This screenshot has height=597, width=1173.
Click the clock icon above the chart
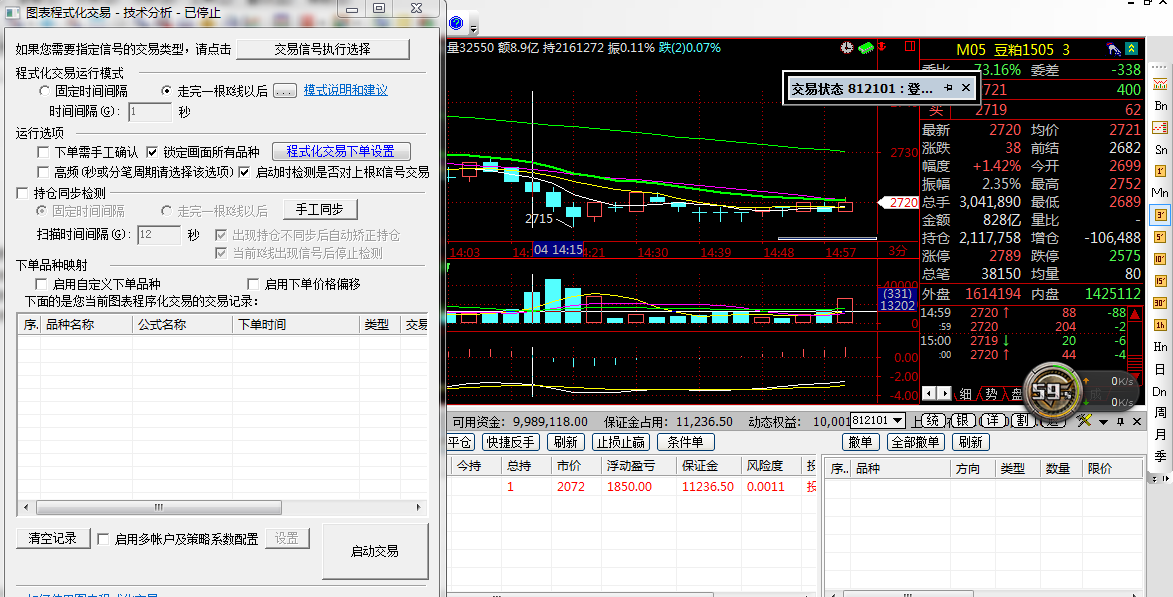pos(847,47)
